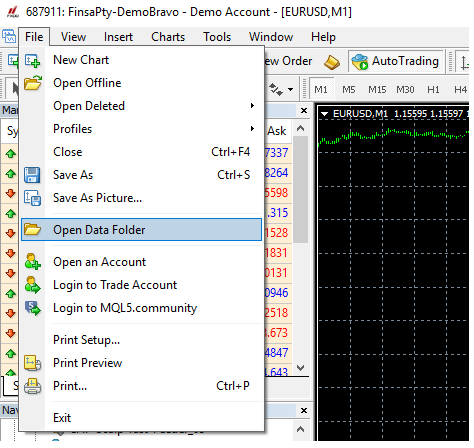Click the New Chart icon in File menu
This screenshot has width=474, height=448.
[33, 61]
